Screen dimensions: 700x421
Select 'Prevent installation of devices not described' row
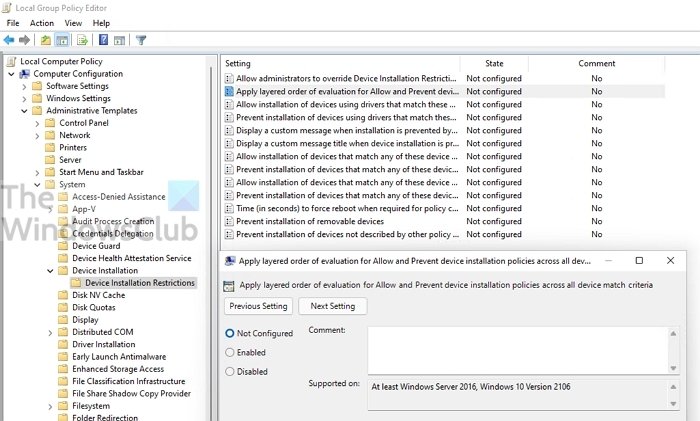pyautogui.click(x=444, y=234)
